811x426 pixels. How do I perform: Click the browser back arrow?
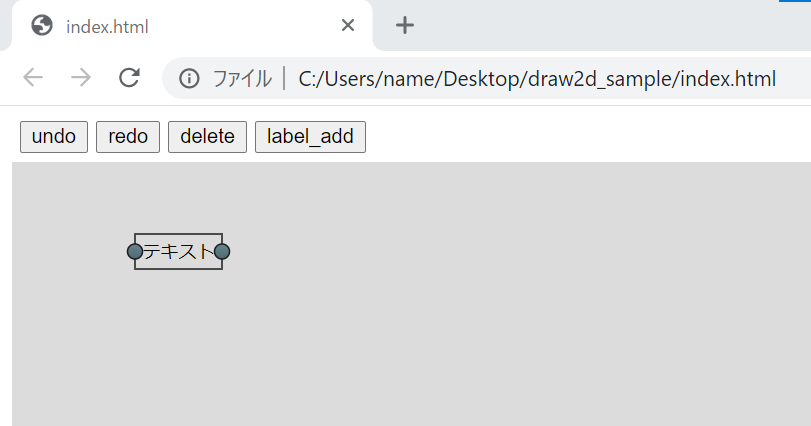[33, 78]
